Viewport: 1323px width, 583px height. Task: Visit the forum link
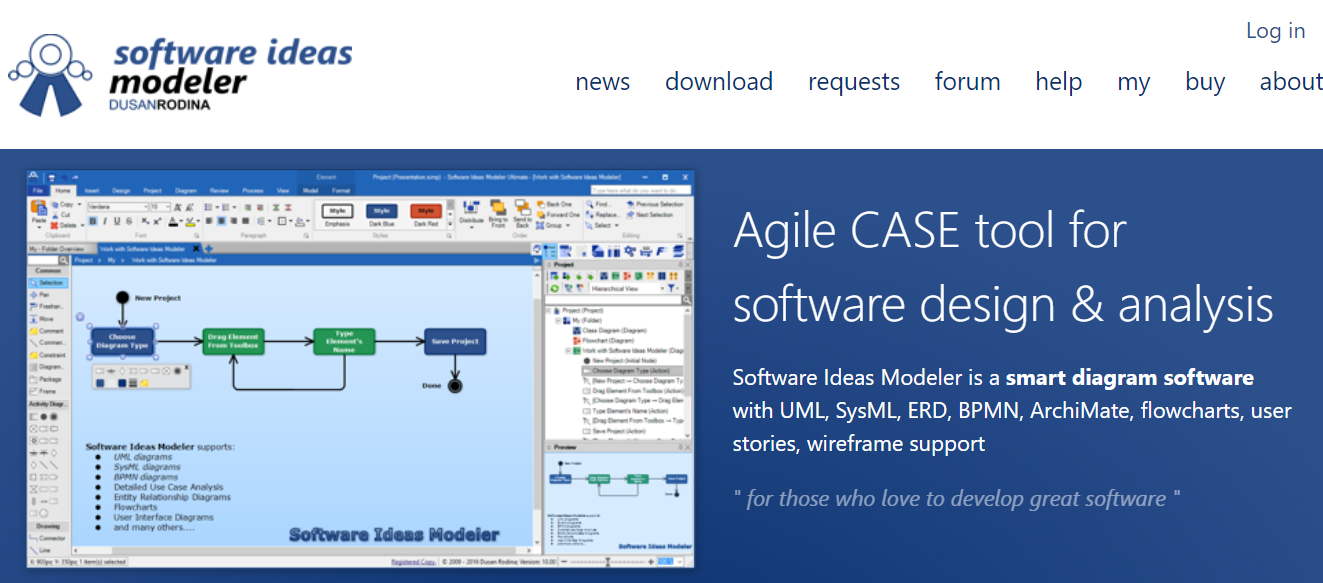coord(967,82)
